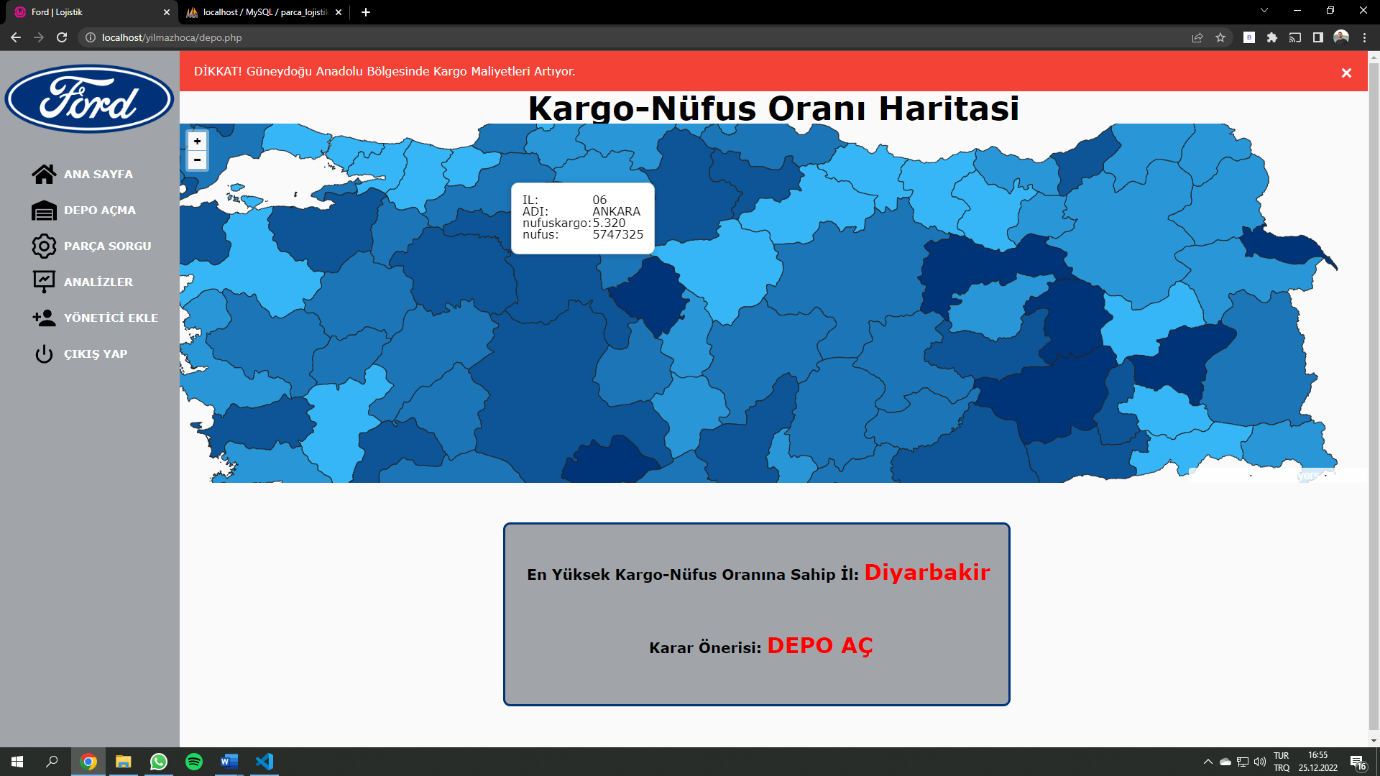Open the Chrome extensions puzzle icon

(x=1272, y=37)
